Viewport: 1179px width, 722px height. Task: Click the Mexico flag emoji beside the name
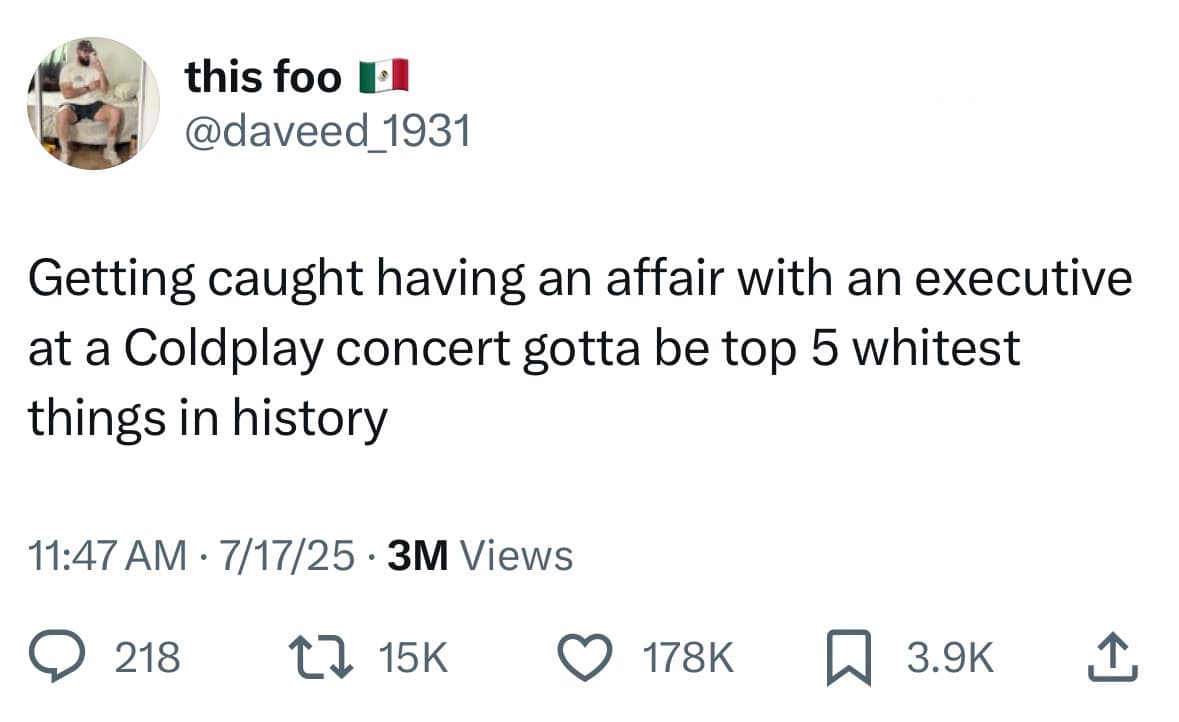click(383, 76)
